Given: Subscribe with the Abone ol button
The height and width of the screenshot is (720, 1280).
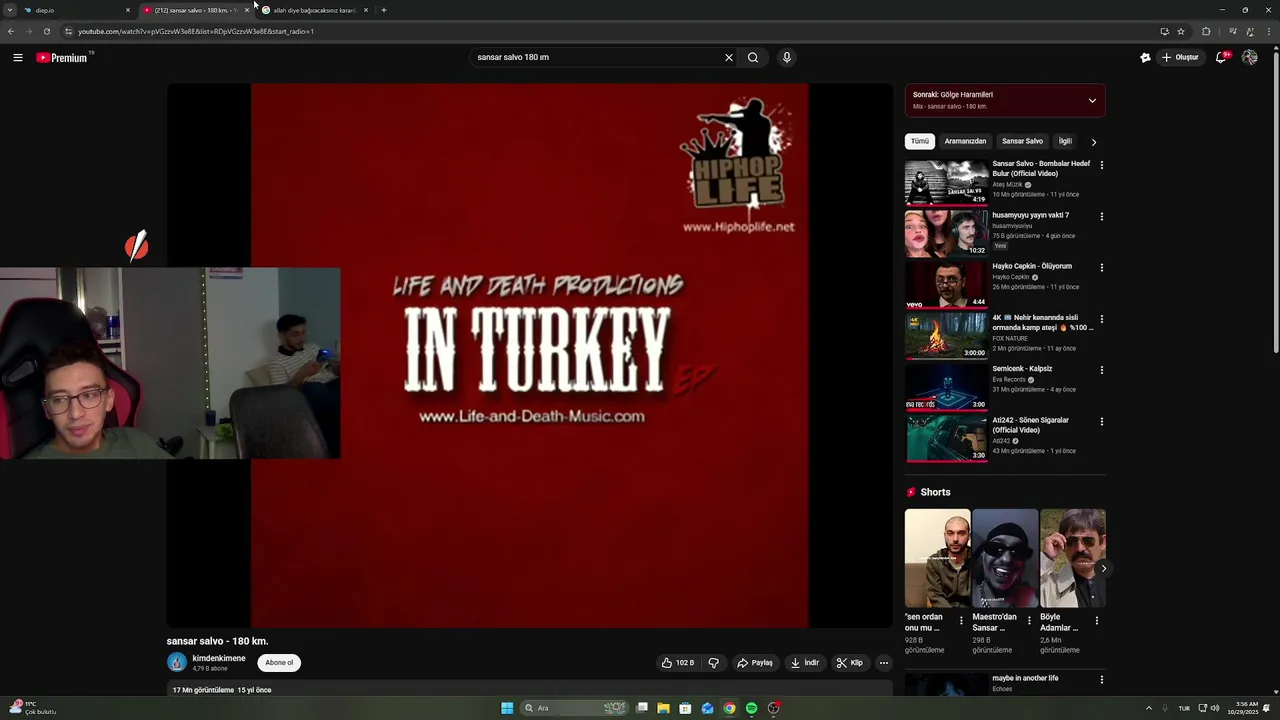Looking at the screenshot, I should [279, 663].
